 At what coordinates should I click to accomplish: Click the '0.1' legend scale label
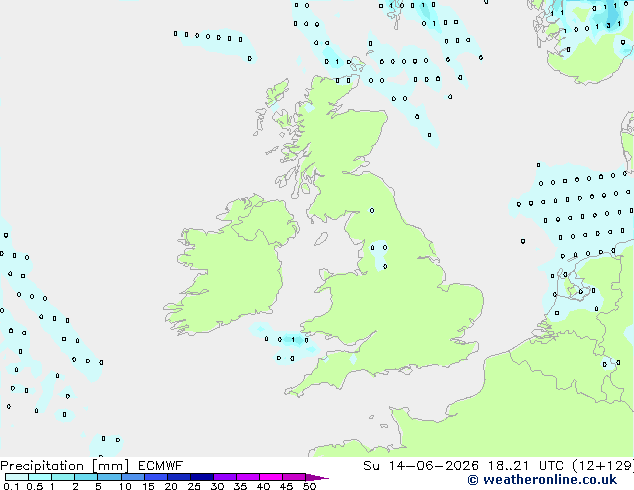11,486
